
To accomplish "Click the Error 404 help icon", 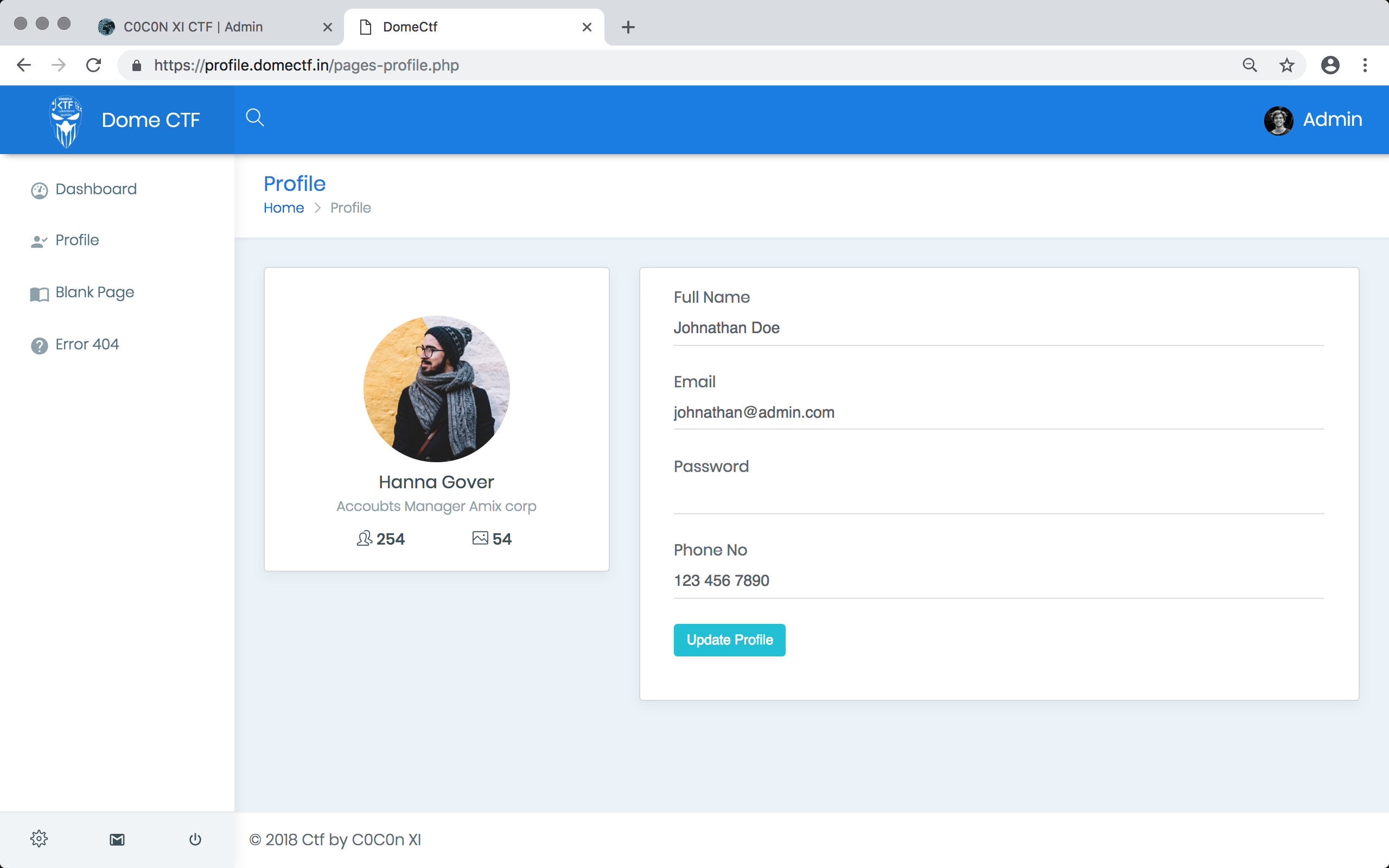I will [38, 344].
